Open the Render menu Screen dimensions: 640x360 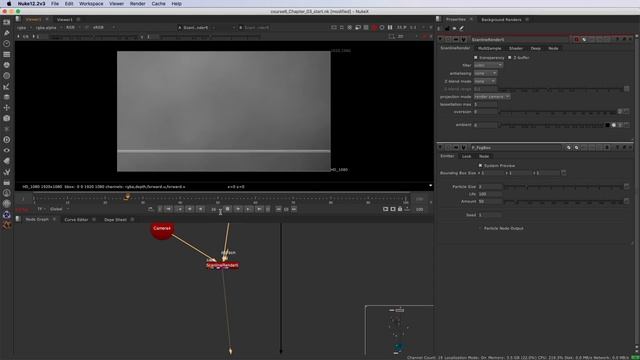click(x=138, y=4)
